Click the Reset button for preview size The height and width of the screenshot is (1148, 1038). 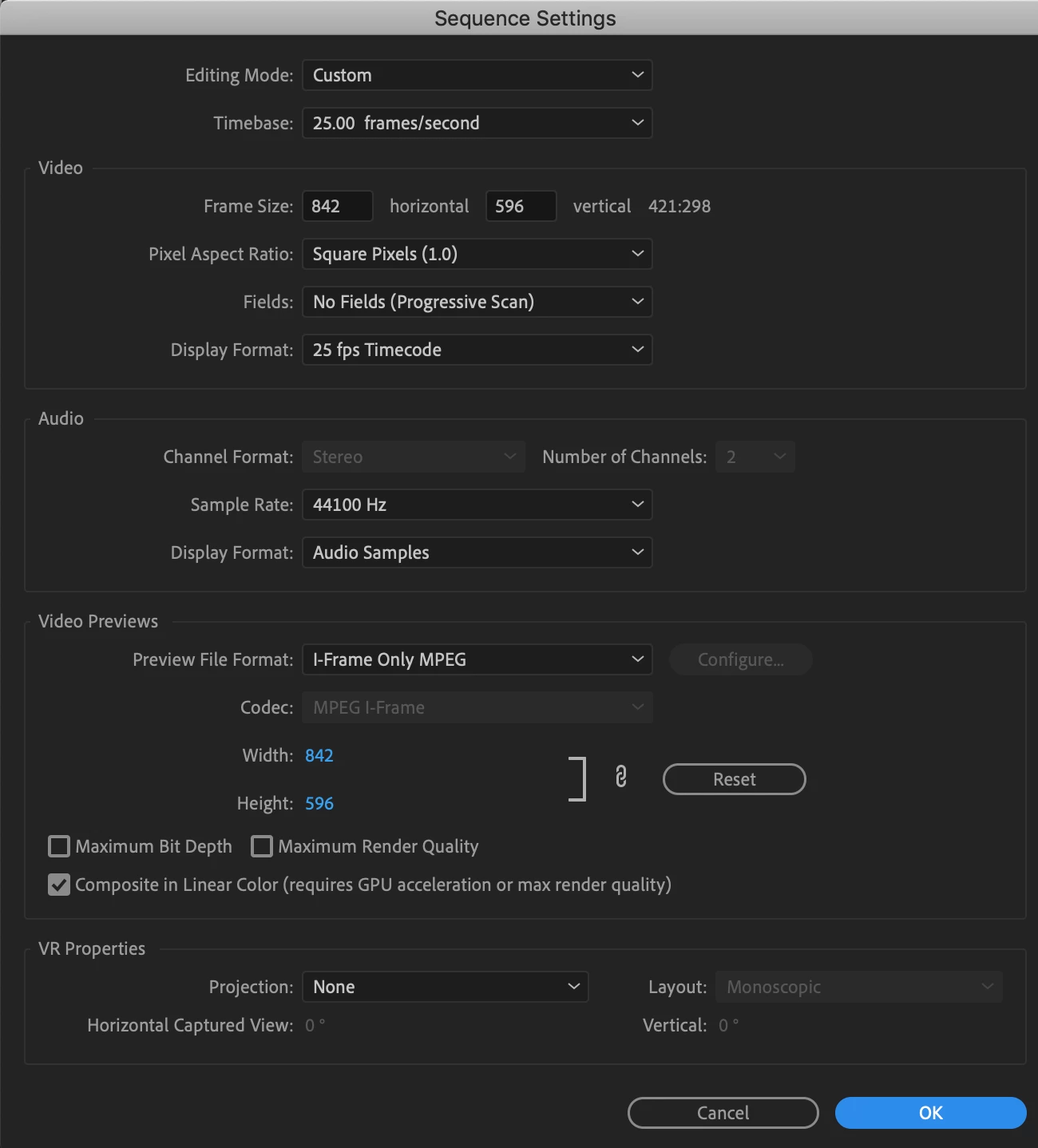(x=735, y=779)
